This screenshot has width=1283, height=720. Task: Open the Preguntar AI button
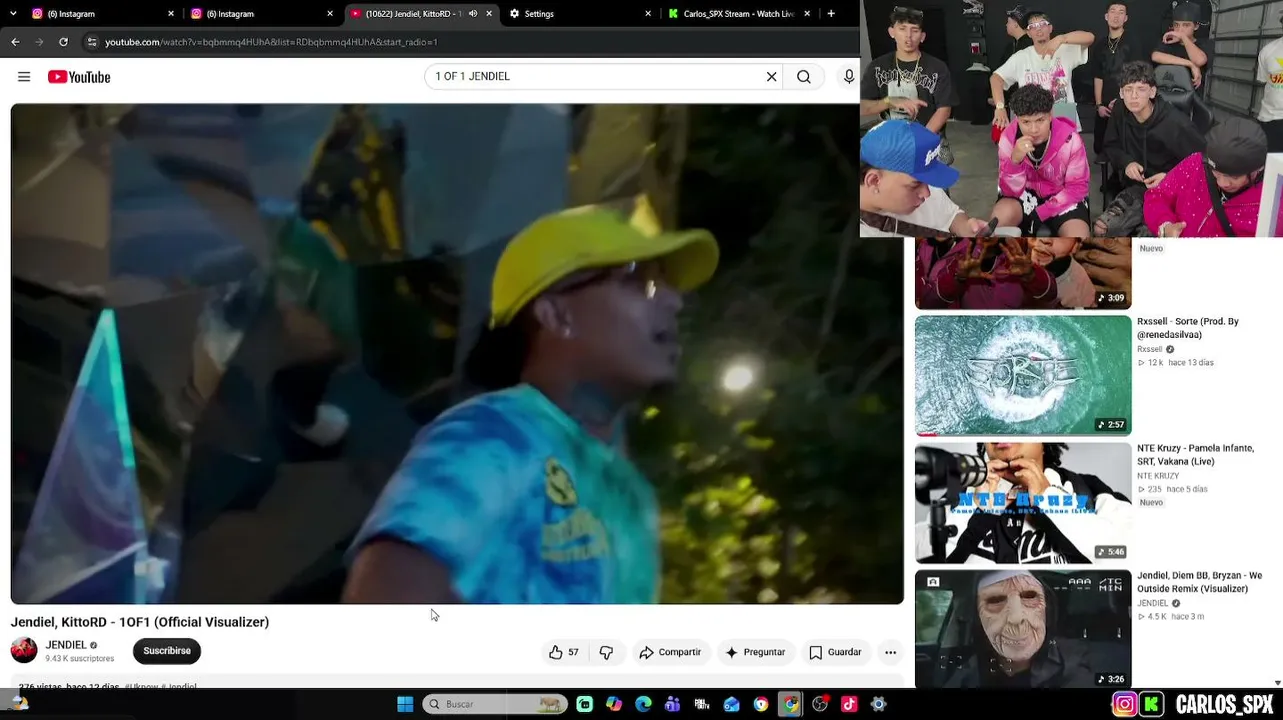click(x=755, y=652)
